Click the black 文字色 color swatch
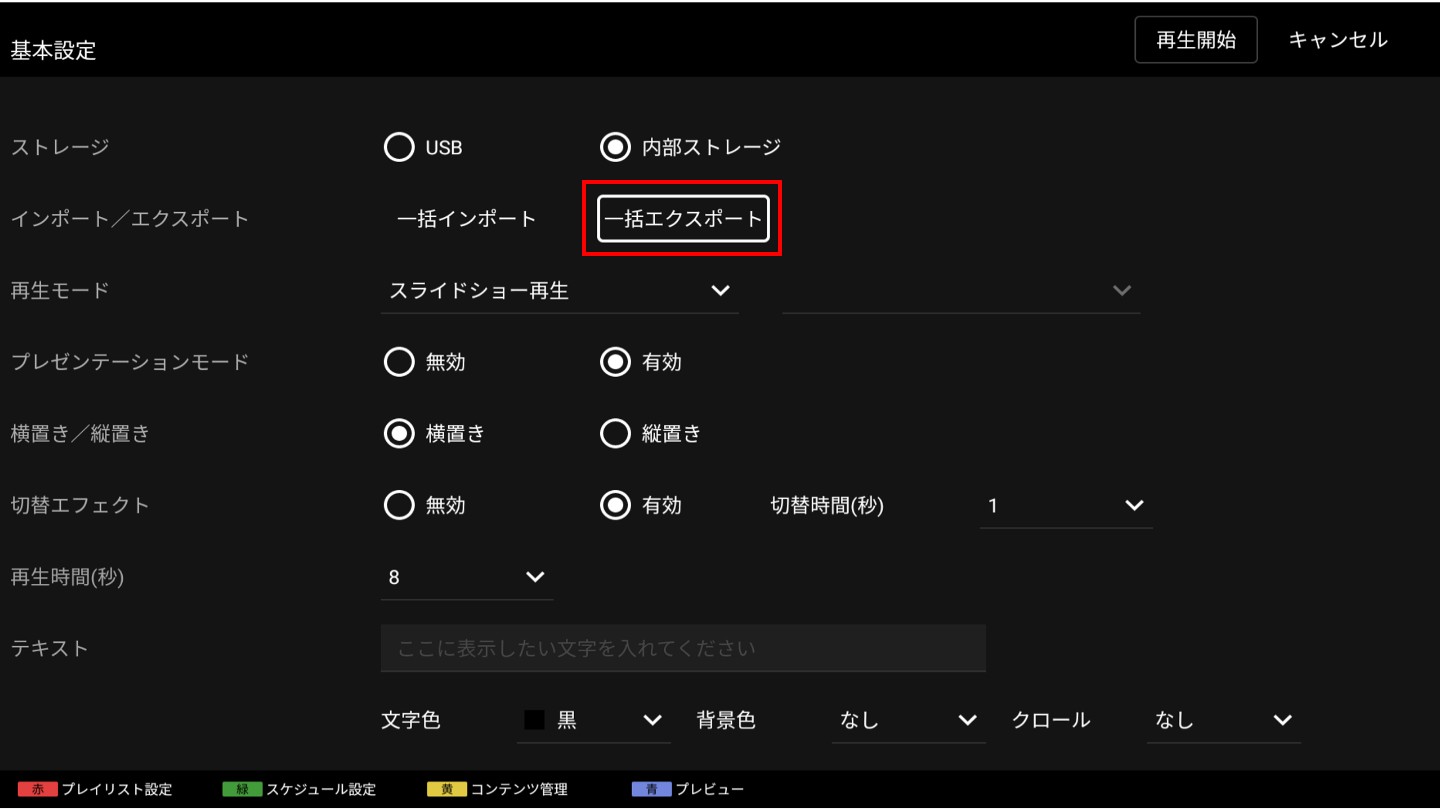Image resolution: width=1440 pixels, height=810 pixels. tap(534, 720)
